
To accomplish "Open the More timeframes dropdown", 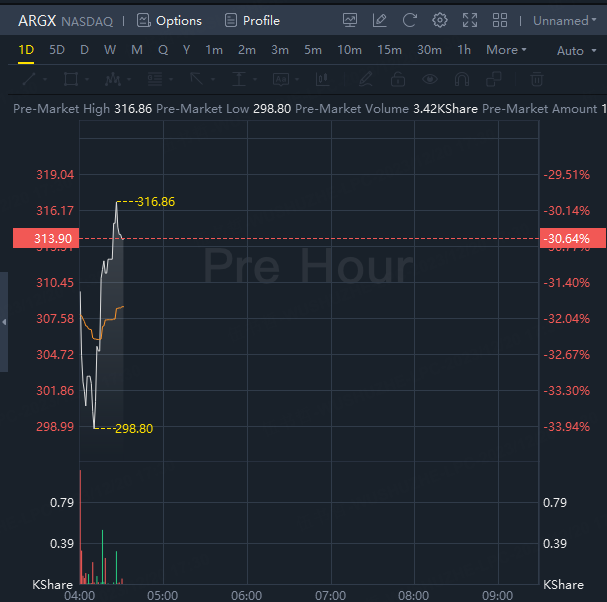I will click(506, 50).
